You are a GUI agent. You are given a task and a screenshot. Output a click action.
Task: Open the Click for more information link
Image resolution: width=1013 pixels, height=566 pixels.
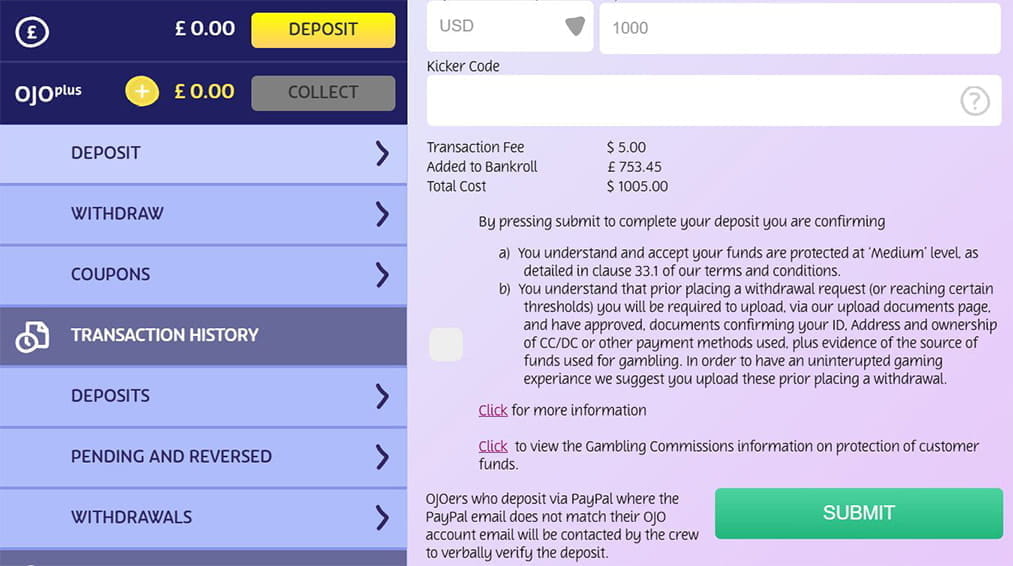[x=492, y=410]
